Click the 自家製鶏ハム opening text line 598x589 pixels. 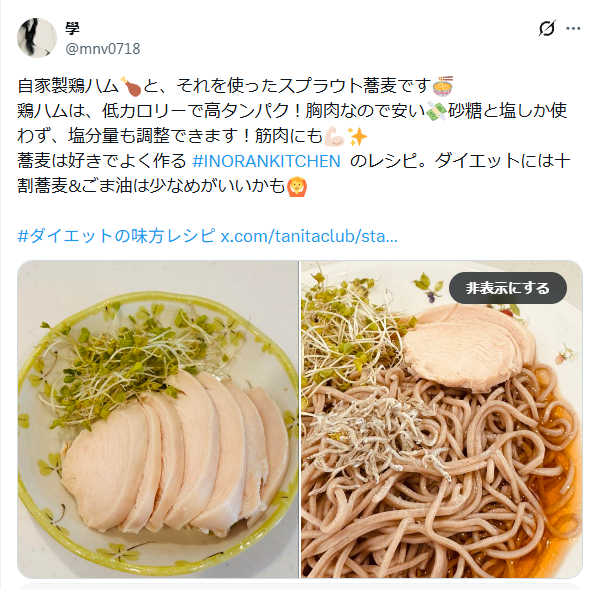(235, 86)
